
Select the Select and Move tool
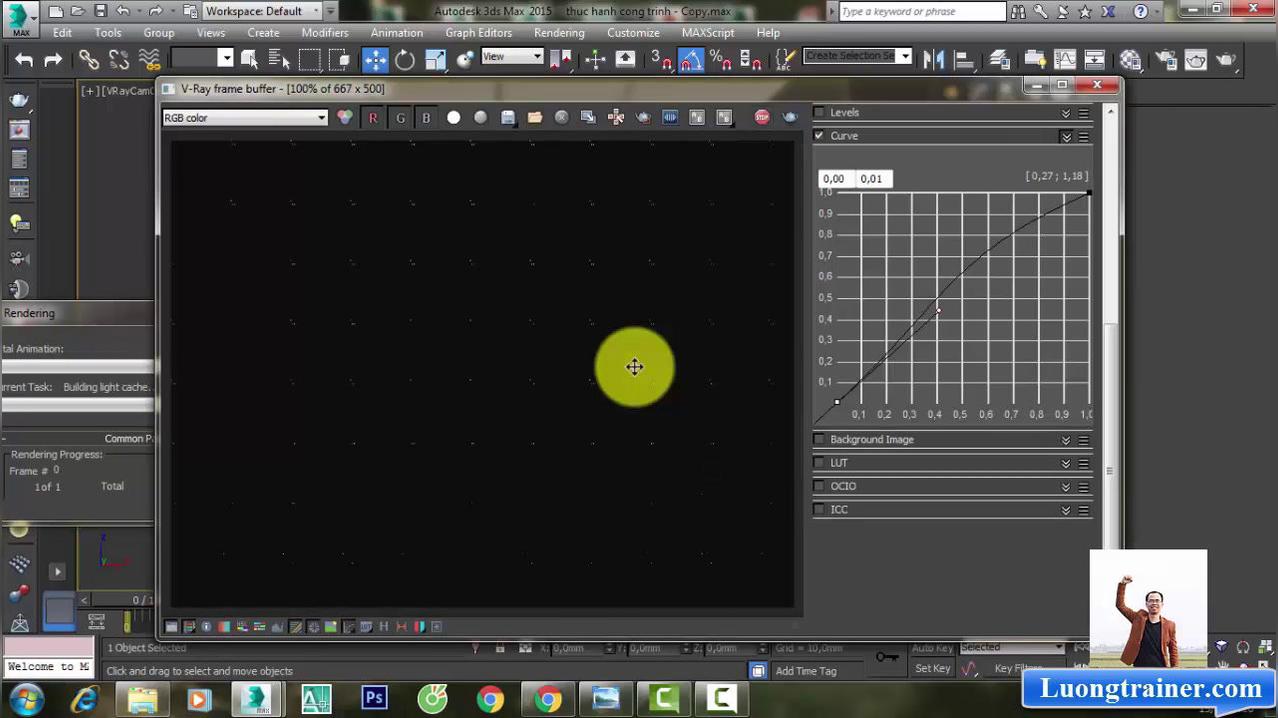tap(375, 59)
